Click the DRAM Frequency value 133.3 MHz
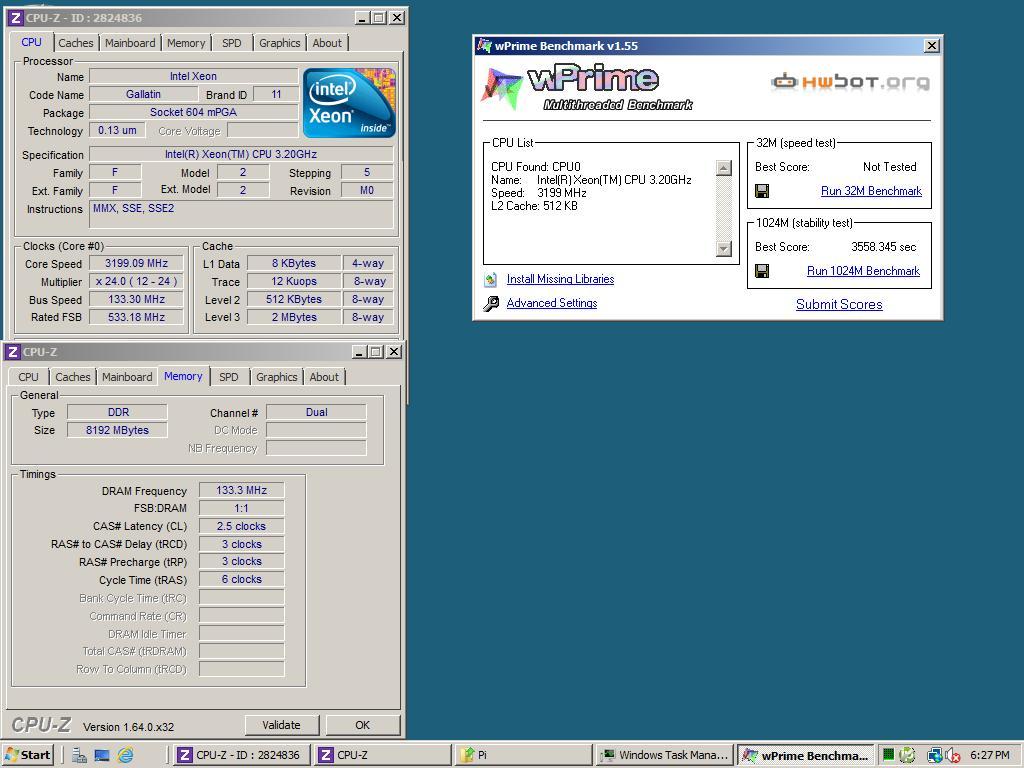The height and width of the screenshot is (768, 1024). (242, 490)
